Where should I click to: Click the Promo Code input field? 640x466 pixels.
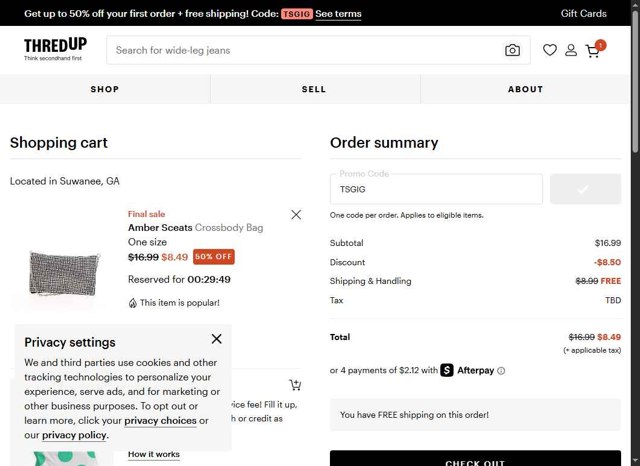point(436,189)
